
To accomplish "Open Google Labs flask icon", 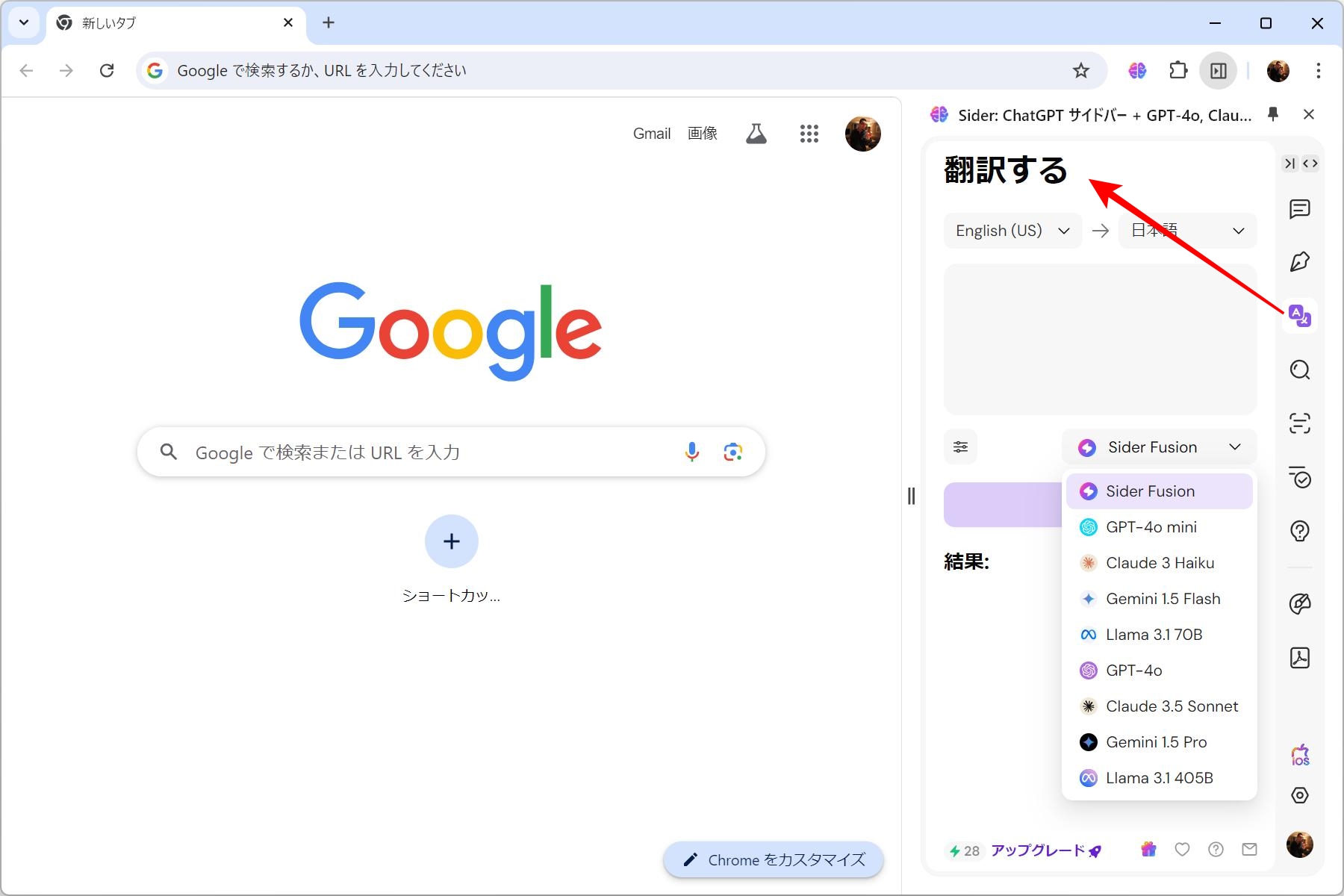I will click(756, 134).
